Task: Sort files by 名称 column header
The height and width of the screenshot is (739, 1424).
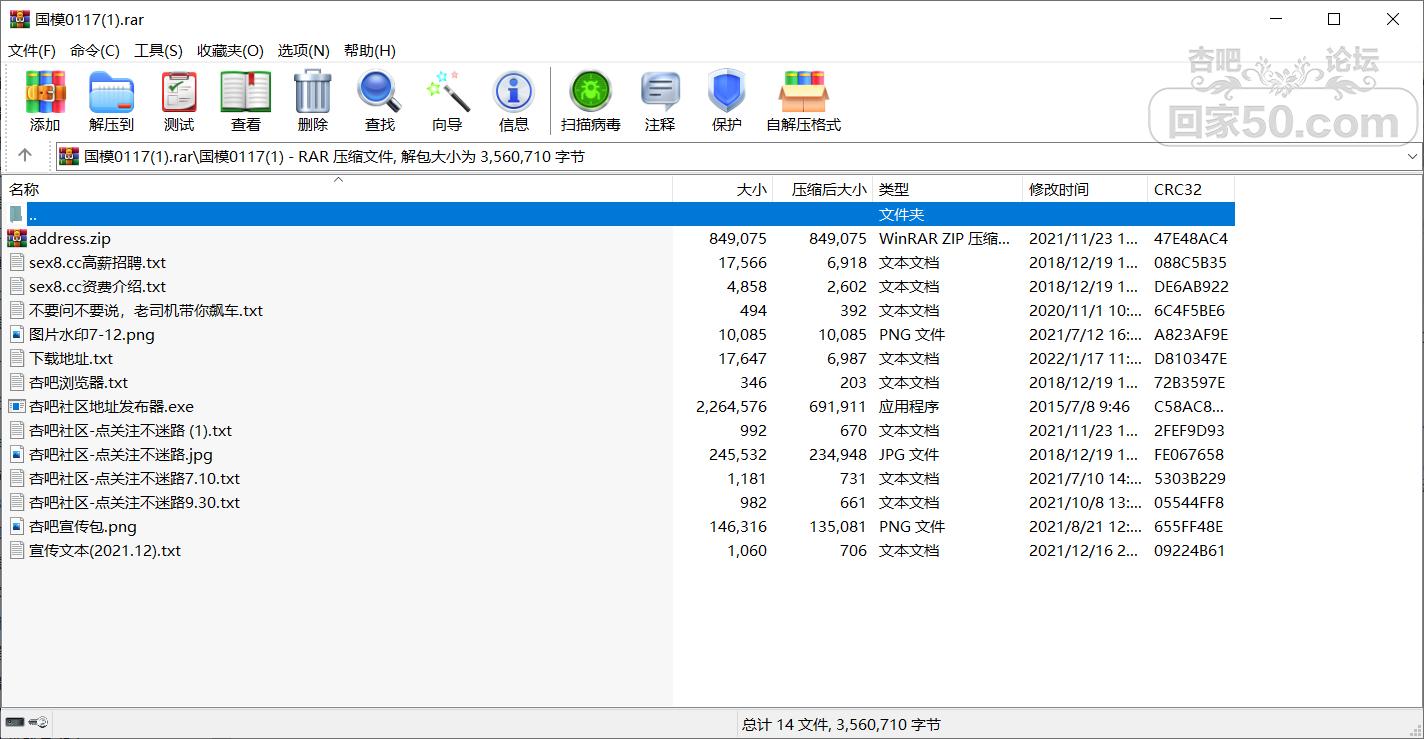Action: click(337, 189)
